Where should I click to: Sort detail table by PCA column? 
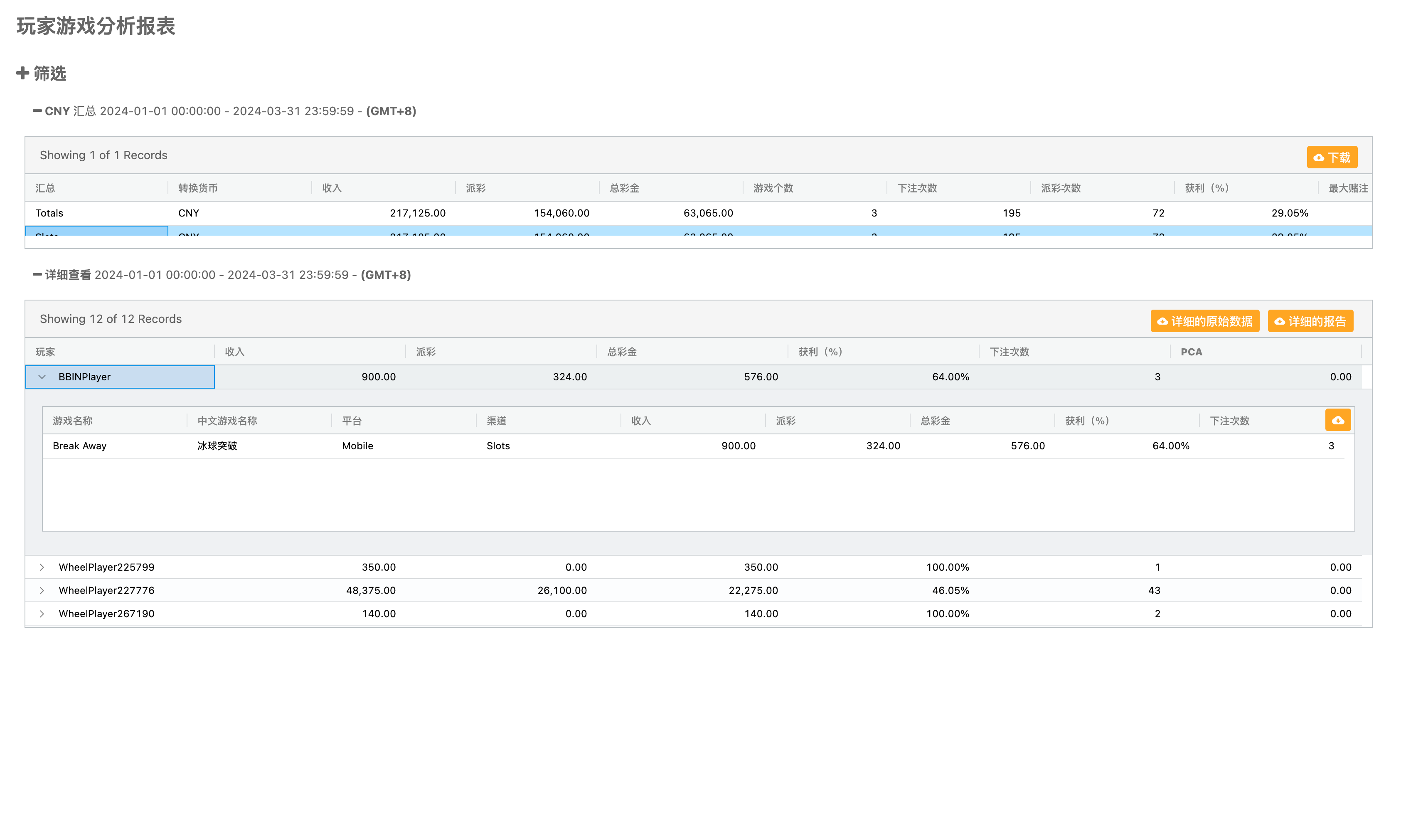[1191, 352]
